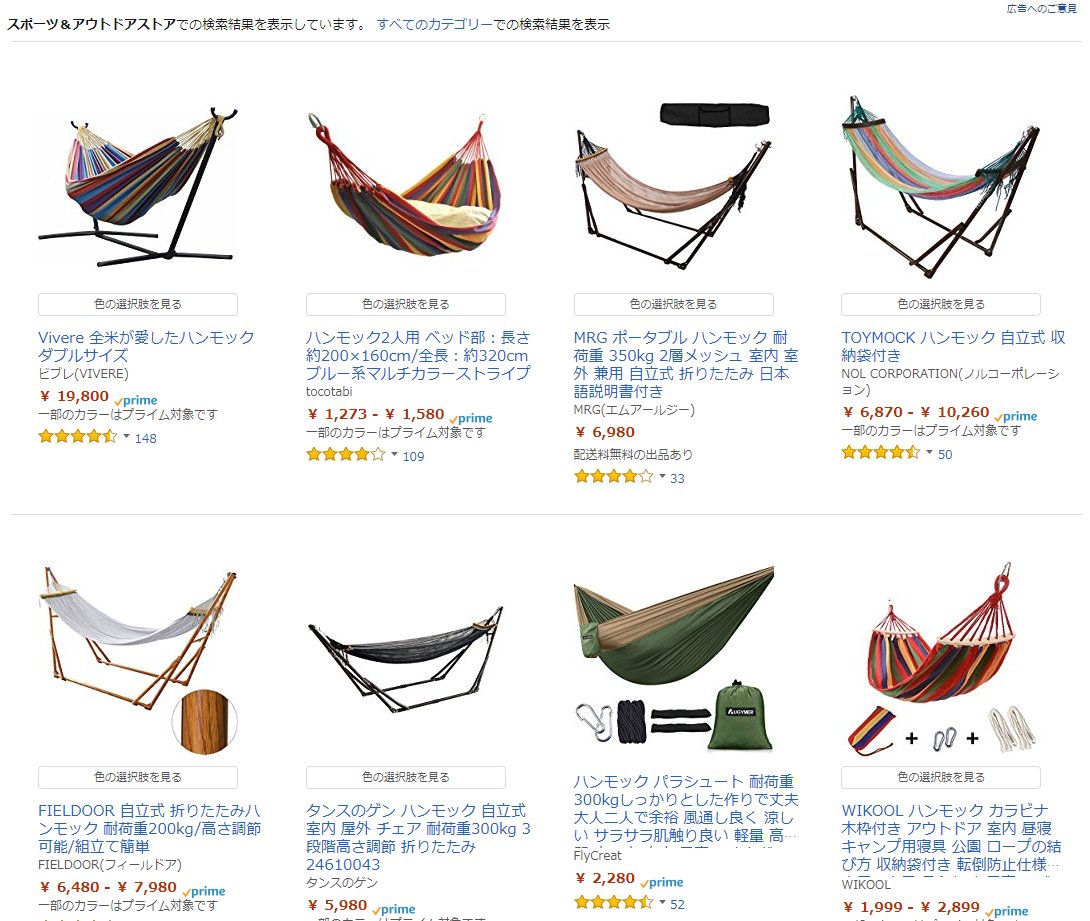Expand rating dropdown arrow beside 109 reviews

pos(394,455)
